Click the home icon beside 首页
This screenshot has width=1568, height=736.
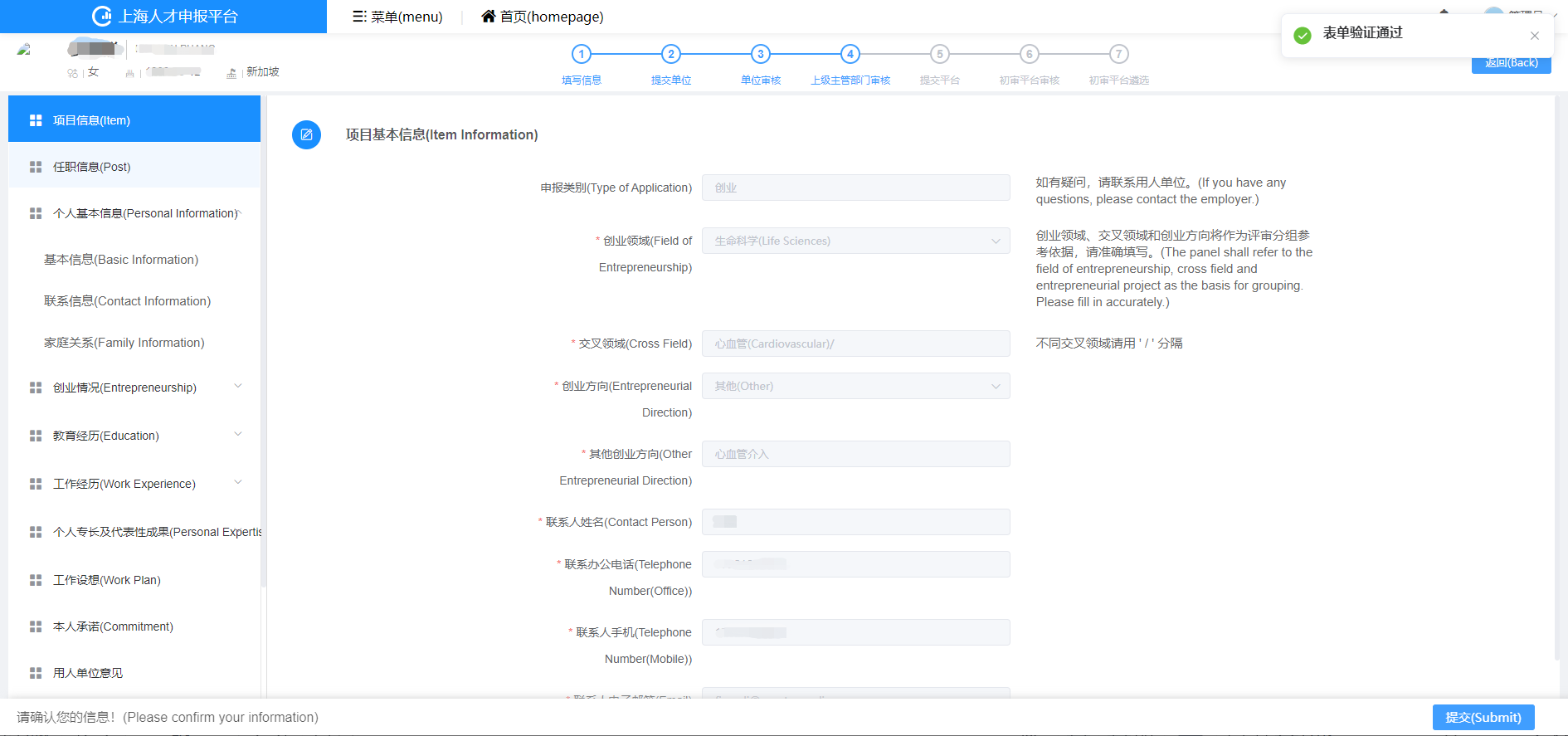click(489, 17)
